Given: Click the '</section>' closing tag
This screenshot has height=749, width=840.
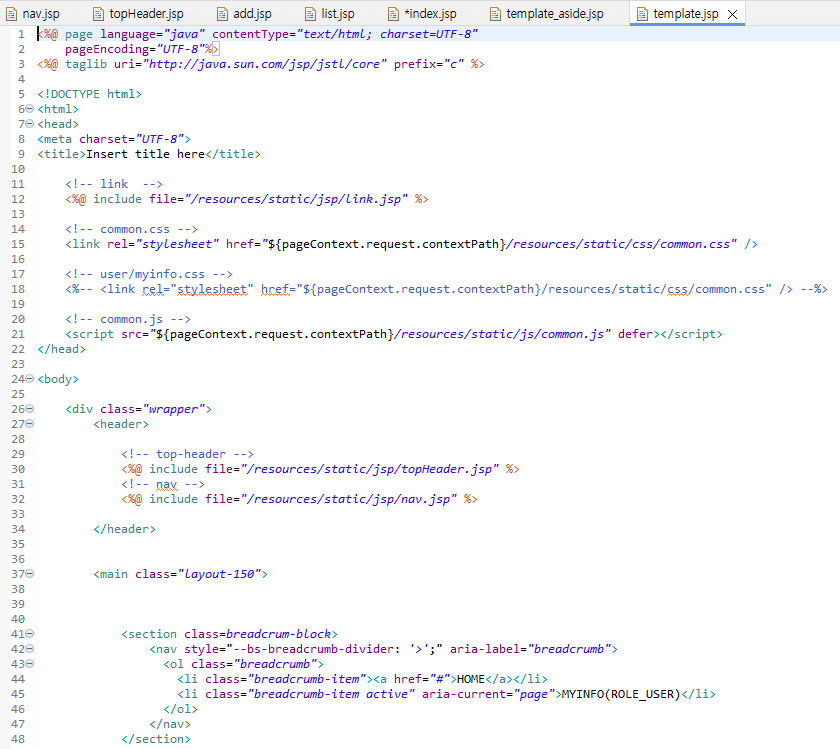Looking at the screenshot, I should click(x=156, y=739).
